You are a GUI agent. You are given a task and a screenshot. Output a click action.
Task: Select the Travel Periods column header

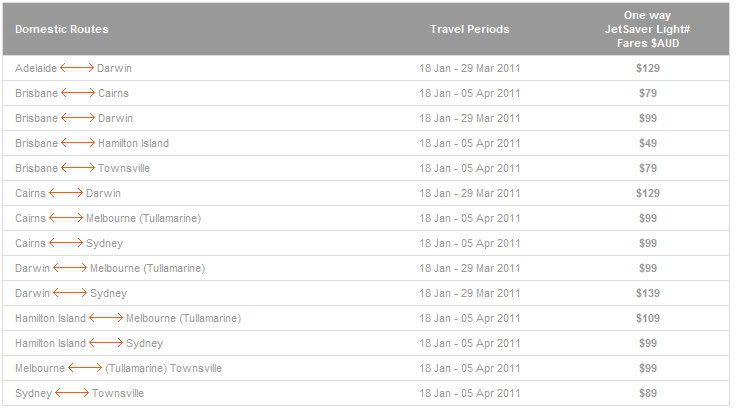(x=469, y=29)
